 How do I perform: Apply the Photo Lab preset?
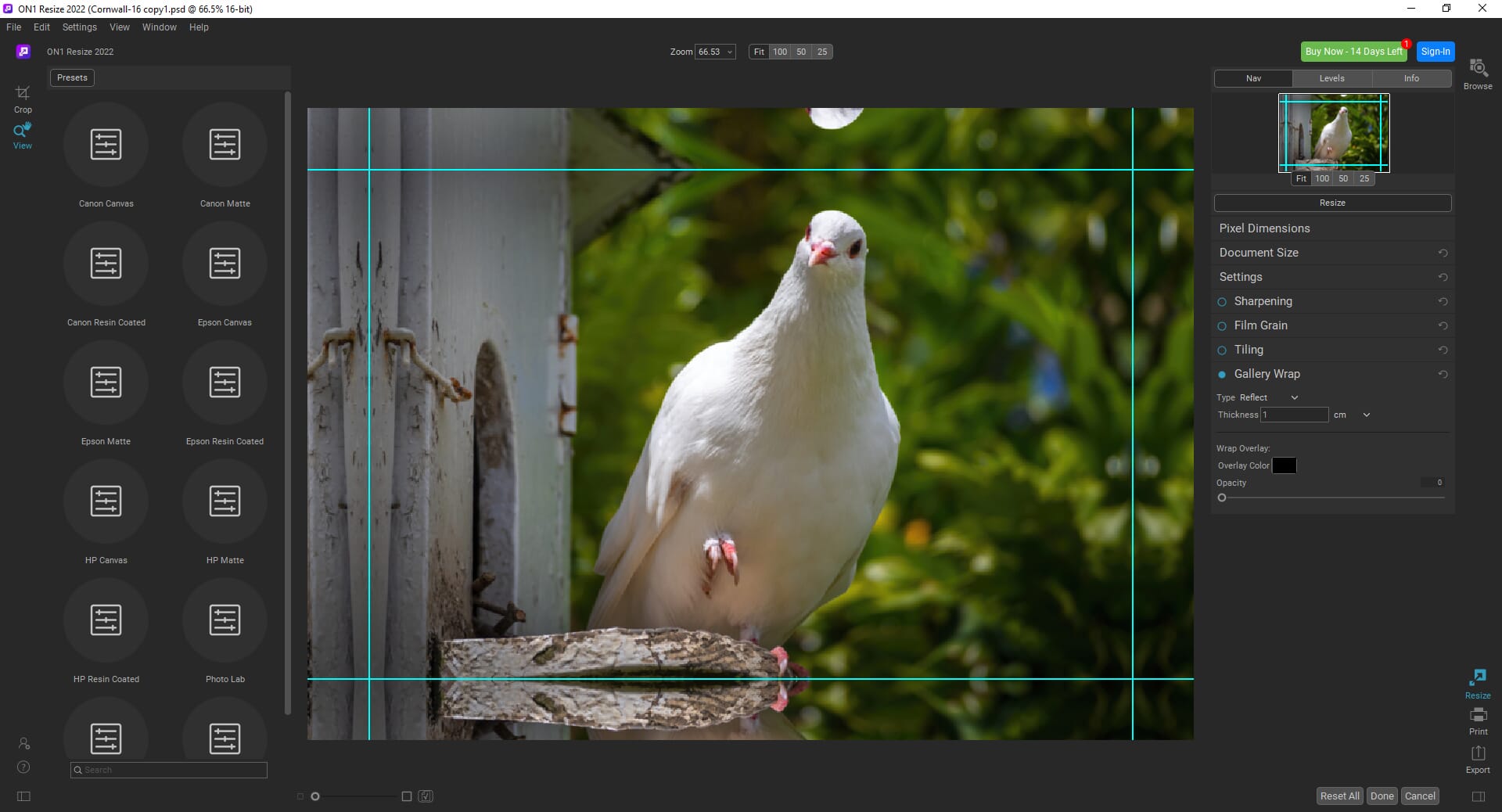click(225, 620)
